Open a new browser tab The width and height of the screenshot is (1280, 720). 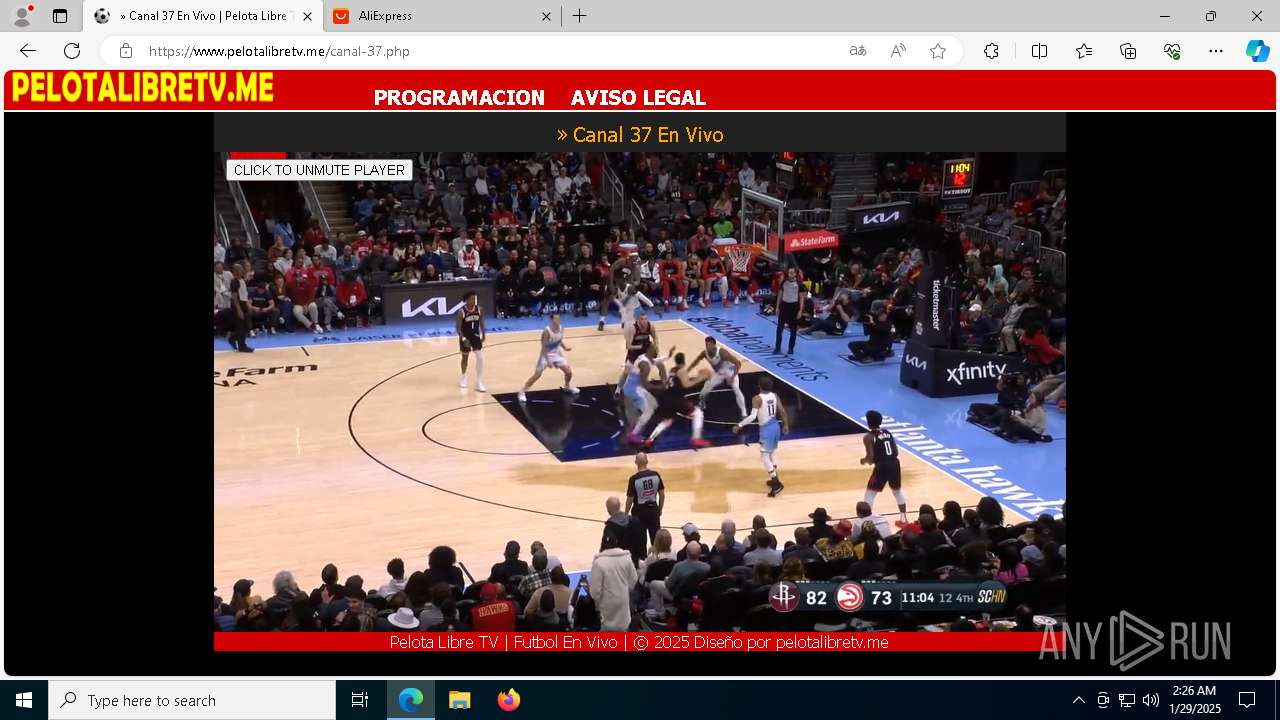pos(580,16)
